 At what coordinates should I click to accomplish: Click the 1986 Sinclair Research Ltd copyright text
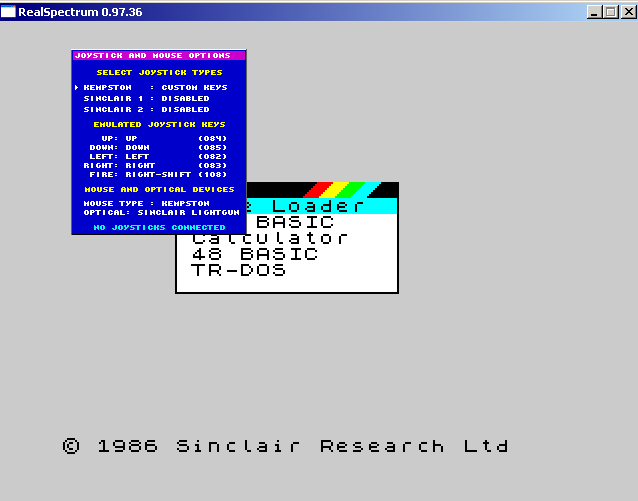pyautogui.click(x=286, y=446)
